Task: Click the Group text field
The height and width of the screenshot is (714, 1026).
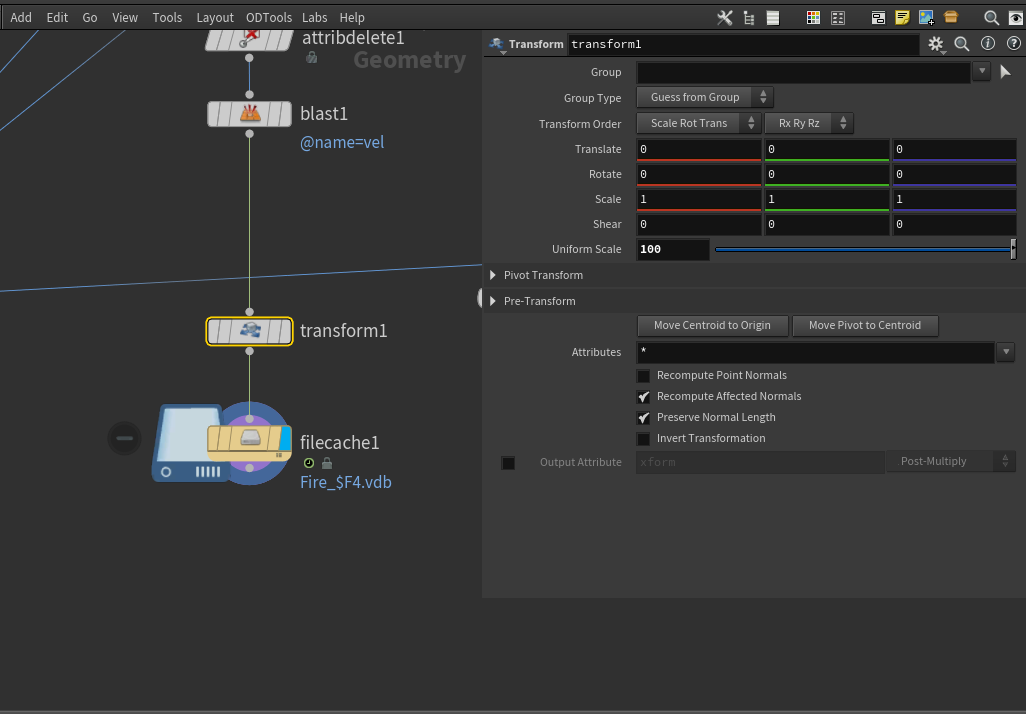Action: pyautogui.click(x=804, y=72)
